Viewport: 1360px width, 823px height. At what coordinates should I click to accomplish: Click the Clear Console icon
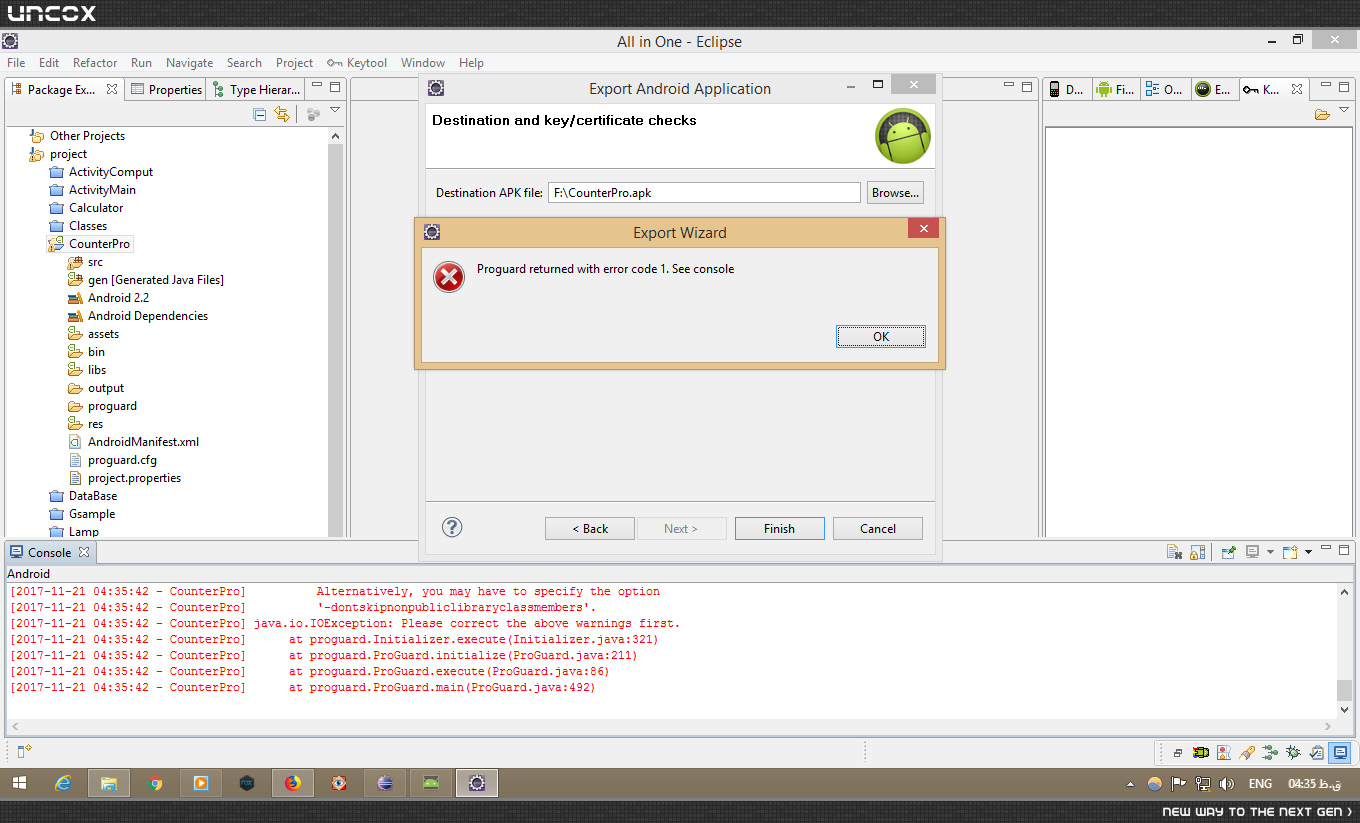pos(1176,552)
